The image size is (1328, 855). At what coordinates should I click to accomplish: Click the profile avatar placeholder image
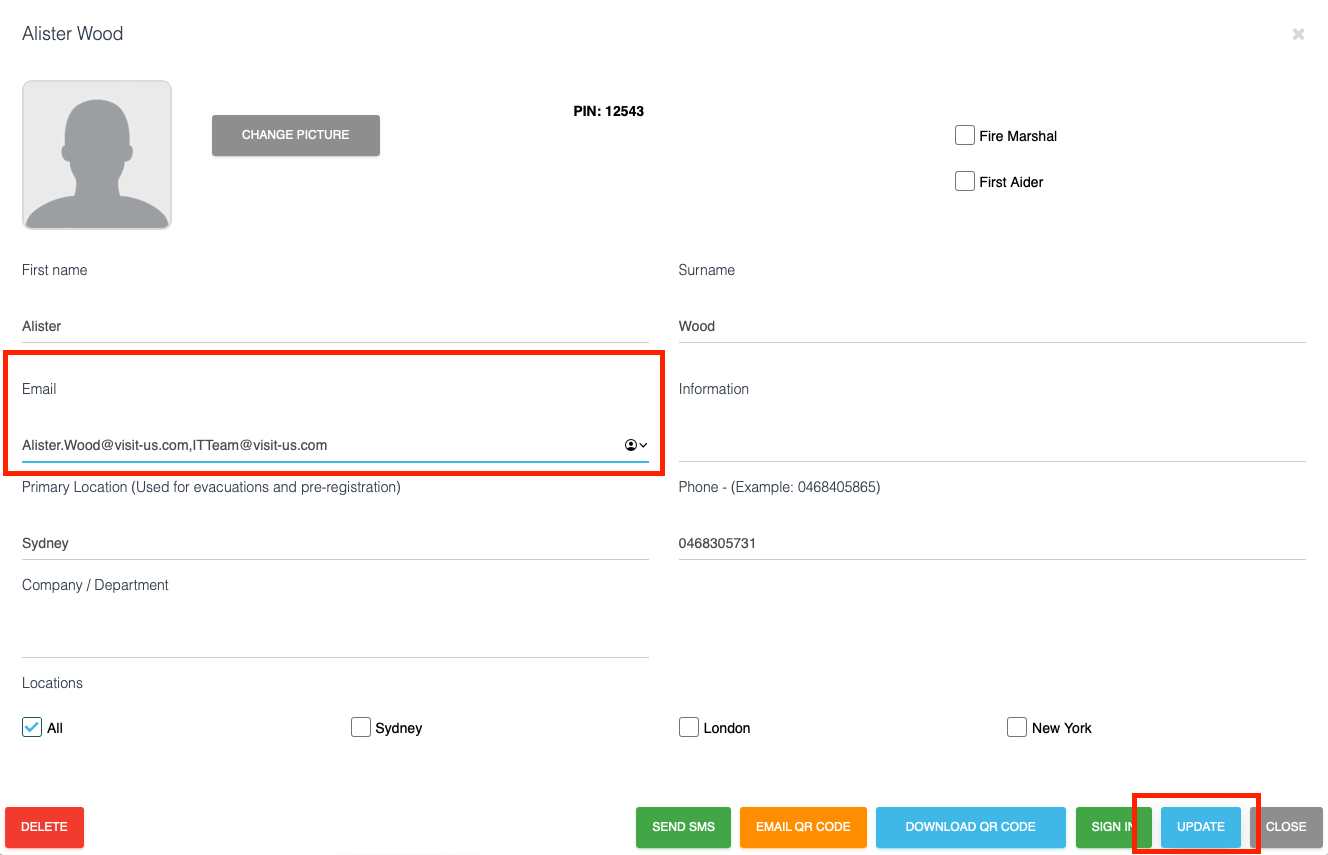pos(97,155)
